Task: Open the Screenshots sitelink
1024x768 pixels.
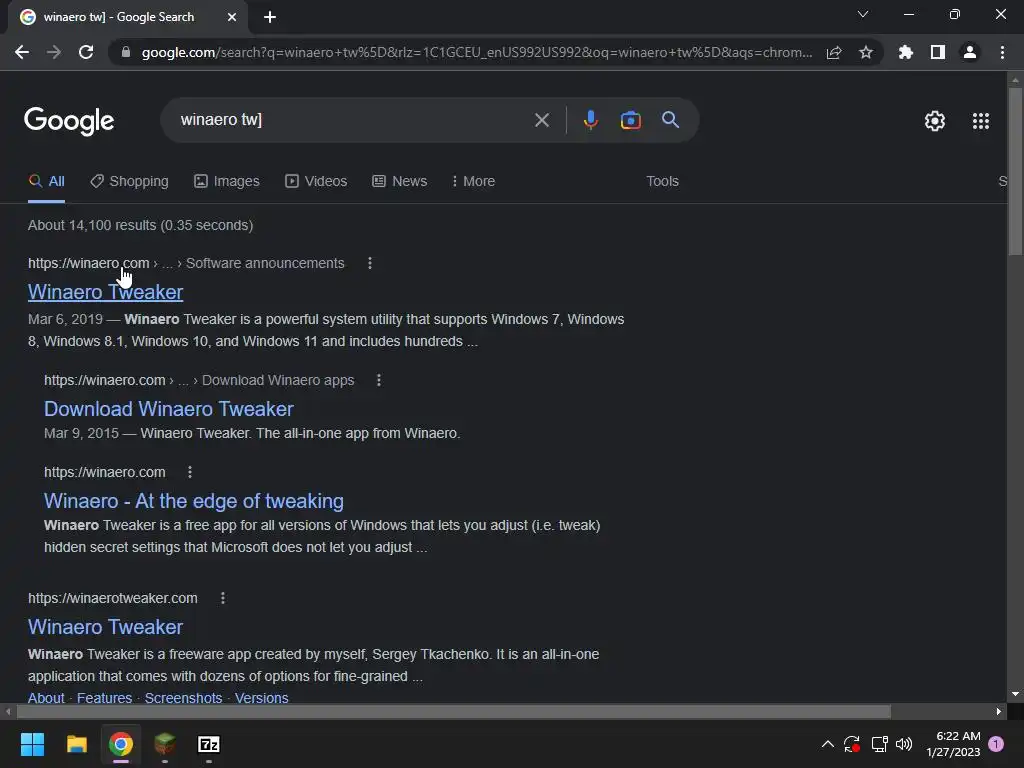Action: point(184,697)
